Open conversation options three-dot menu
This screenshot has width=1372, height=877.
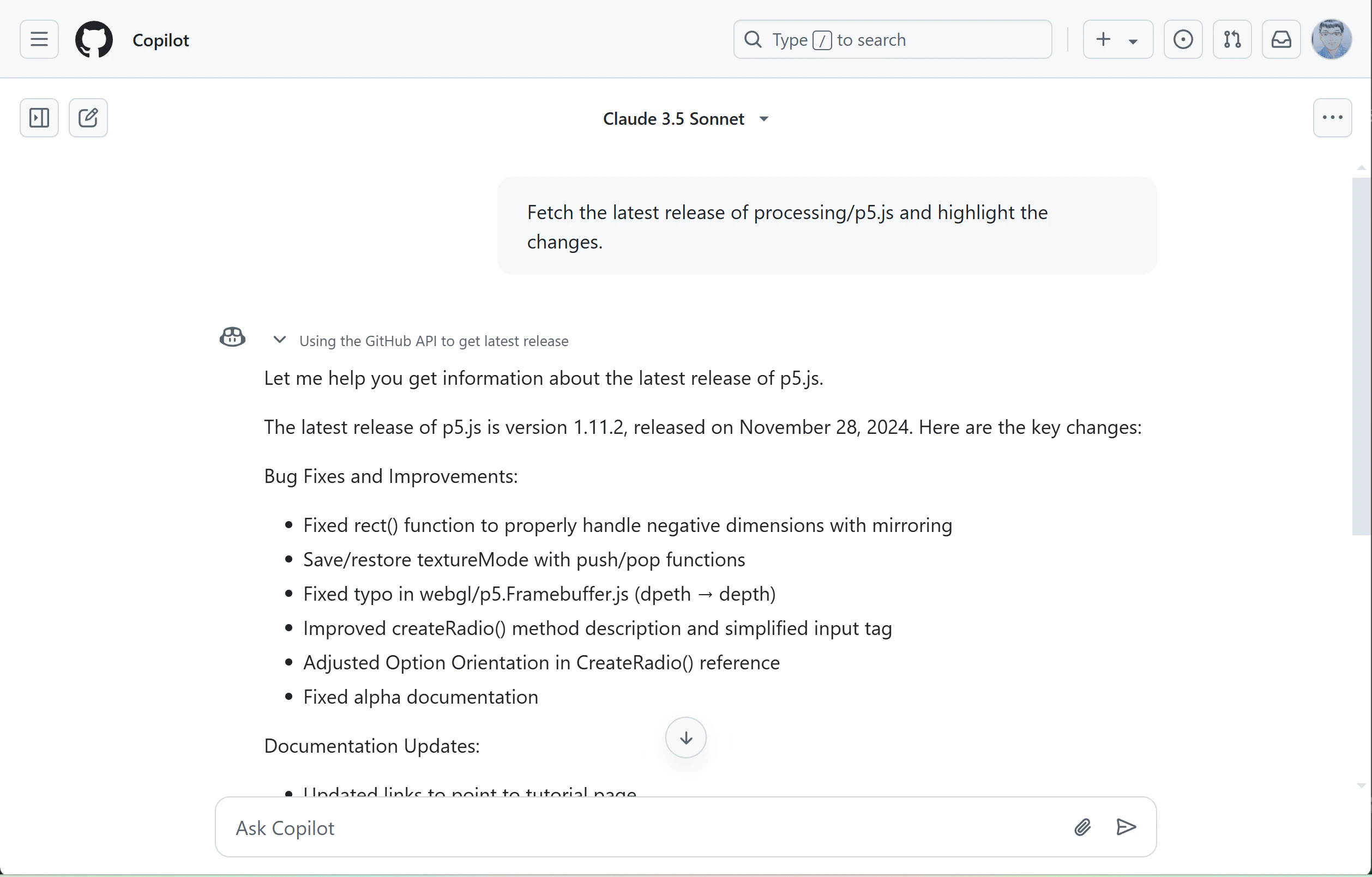[x=1332, y=118]
